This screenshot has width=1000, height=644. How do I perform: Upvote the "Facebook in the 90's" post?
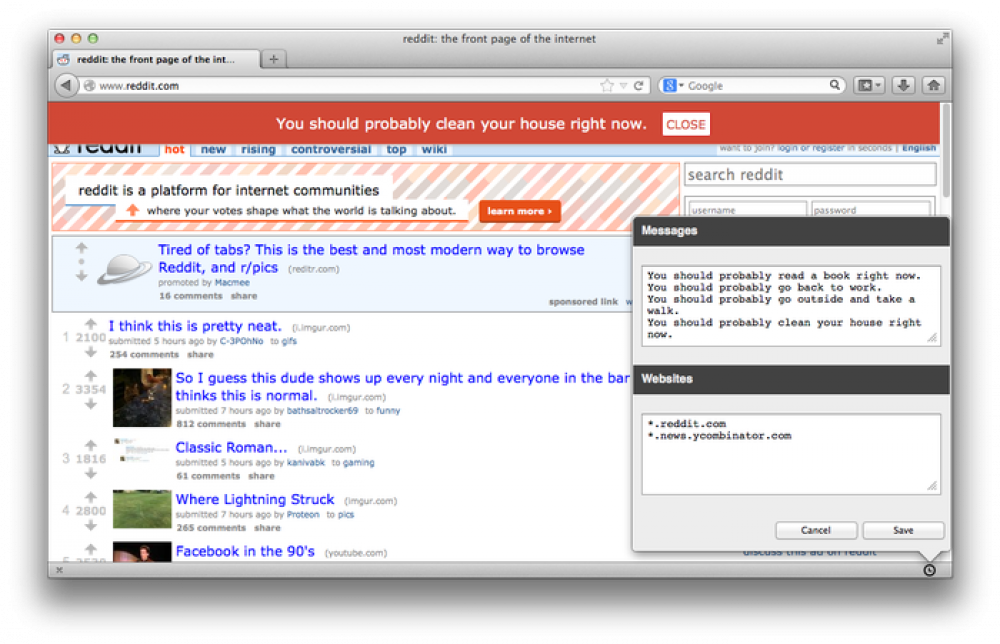pos(91,549)
